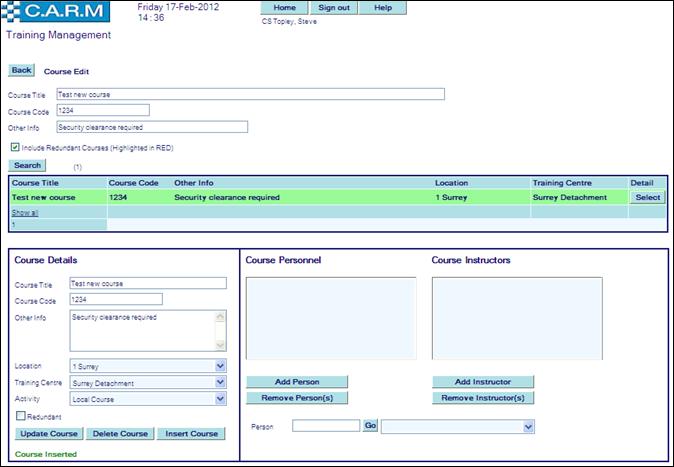Delete the course with Delete Course
The width and height of the screenshot is (674, 467).
120,434
